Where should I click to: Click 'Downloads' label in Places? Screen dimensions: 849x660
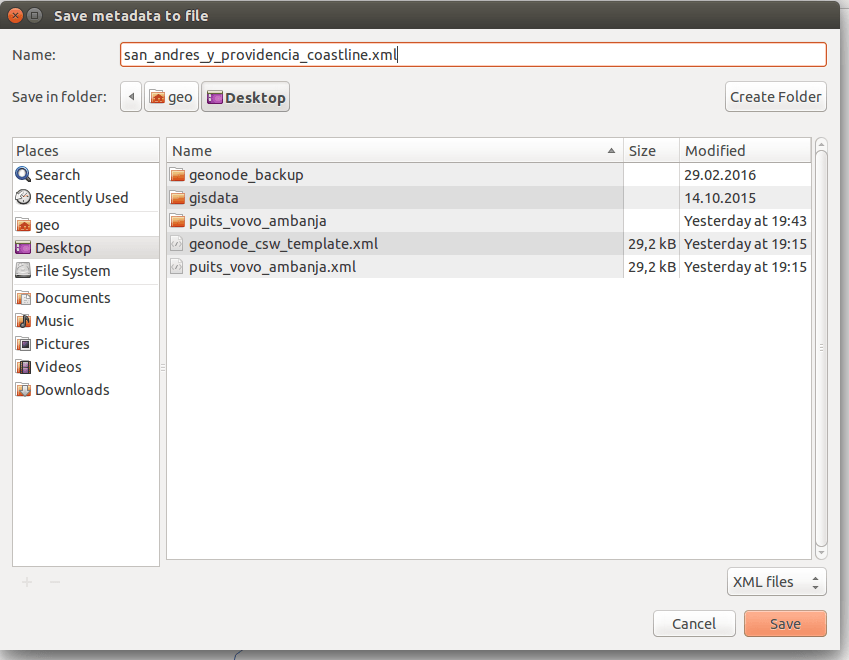pos(72,390)
